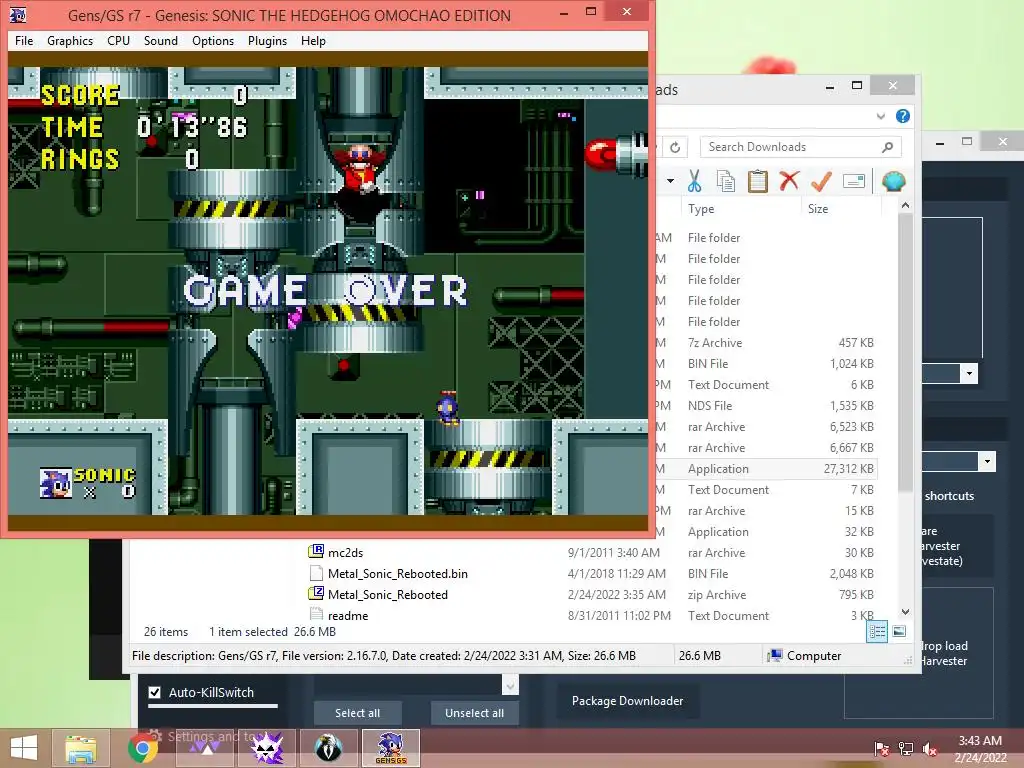Click the Copy icon in Explorer toolbar

coord(726,181)
